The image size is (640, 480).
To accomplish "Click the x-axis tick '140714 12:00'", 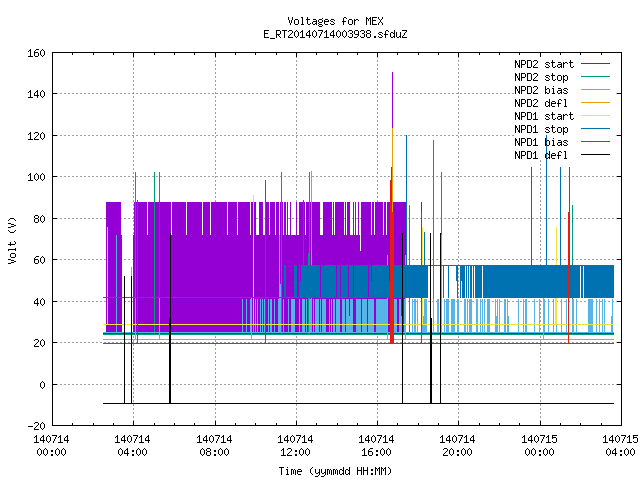I will coord(296,446).
